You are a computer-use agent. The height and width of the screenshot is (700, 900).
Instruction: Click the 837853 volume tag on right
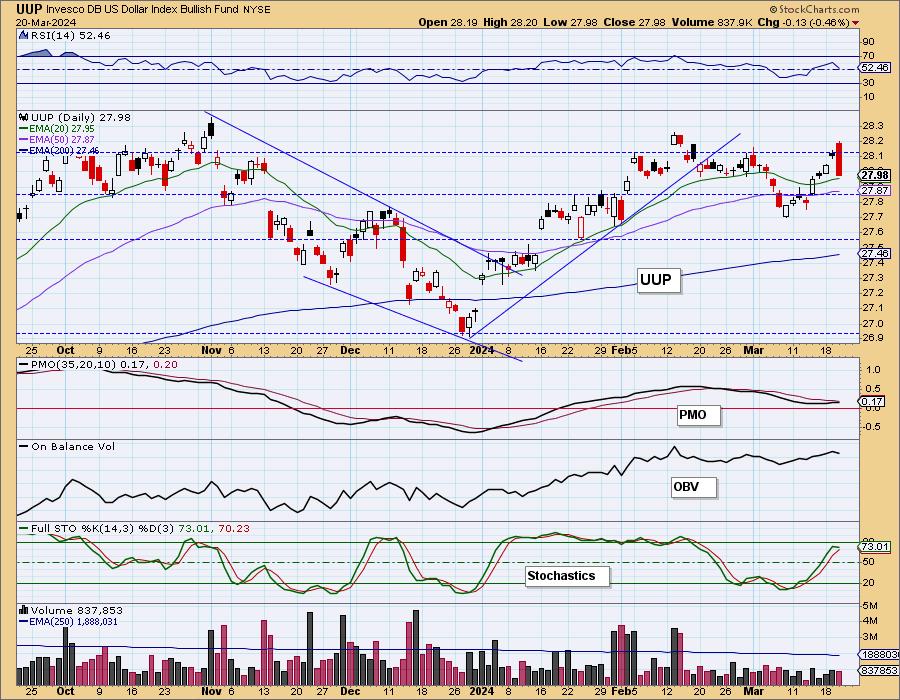[x=880, y=670]
